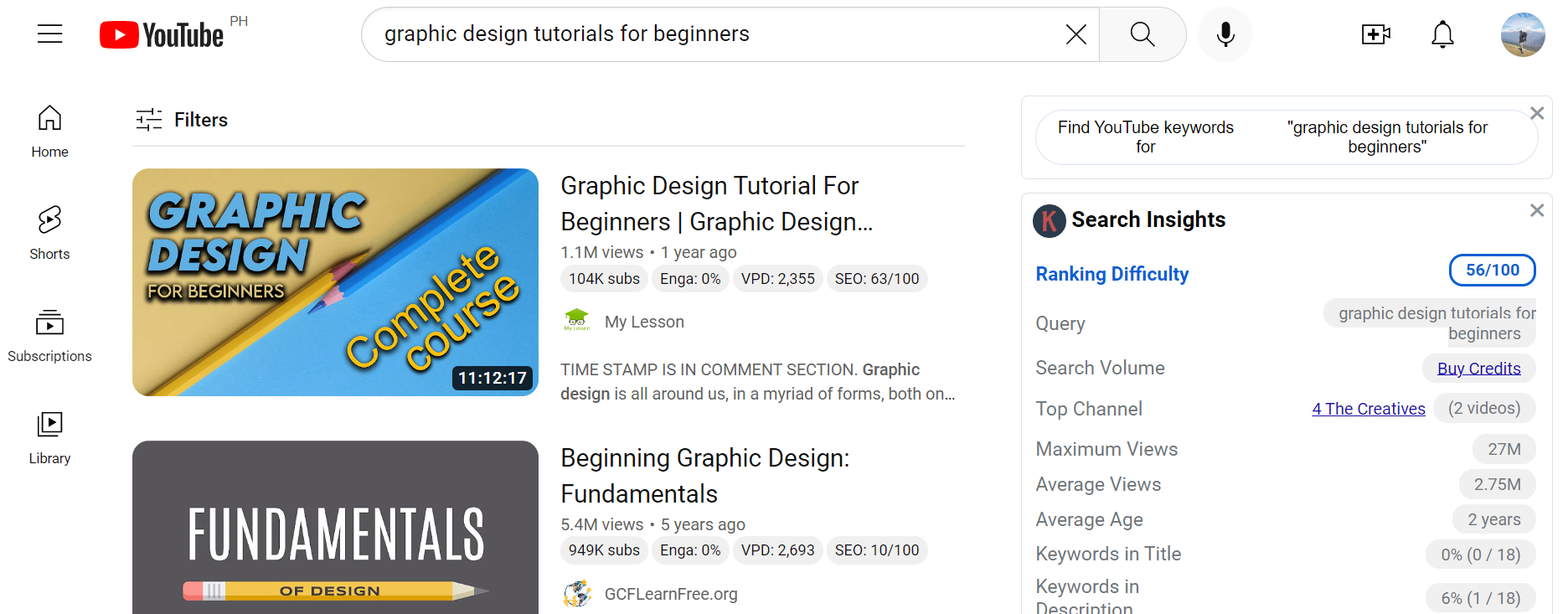
Task: Go to Home in sidebar
Action: tap(50, 132)
